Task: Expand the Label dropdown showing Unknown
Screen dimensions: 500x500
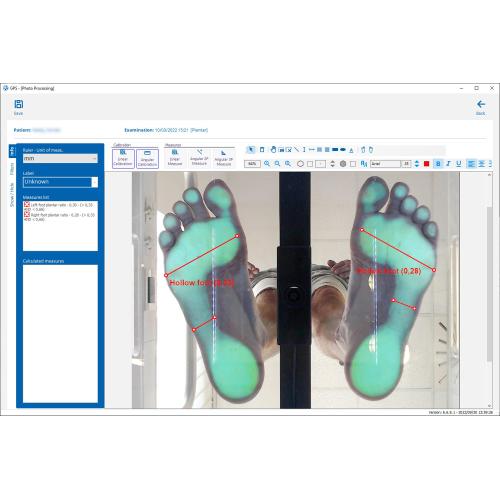Action: 60,182
